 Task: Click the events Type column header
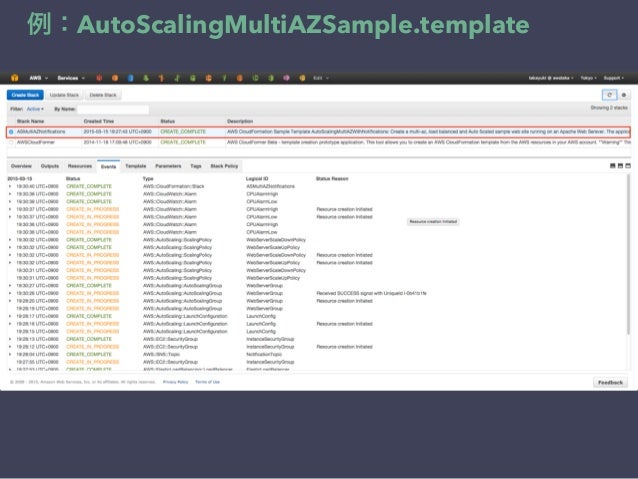tap(148, 179)
